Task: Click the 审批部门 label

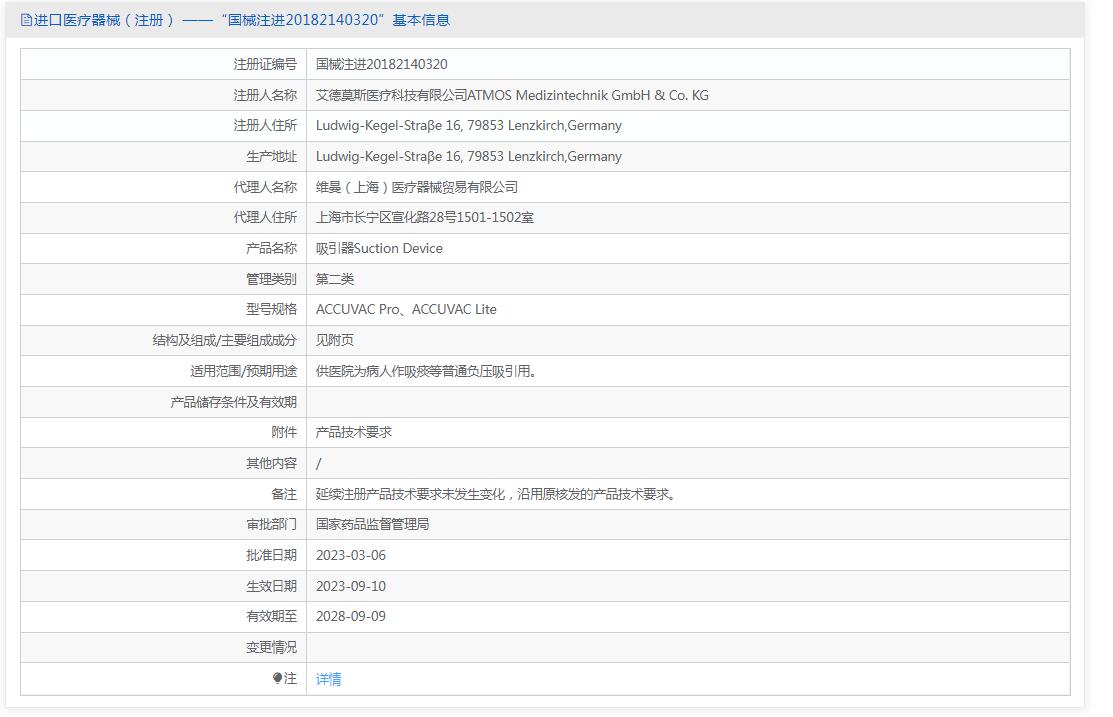Action: coord(272,525)
